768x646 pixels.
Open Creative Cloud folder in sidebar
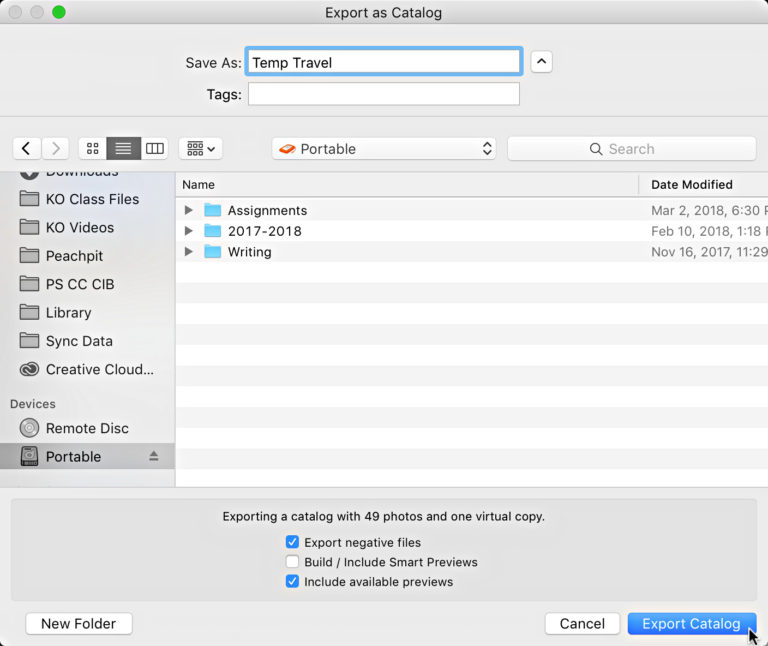click(x=99, y=369)
